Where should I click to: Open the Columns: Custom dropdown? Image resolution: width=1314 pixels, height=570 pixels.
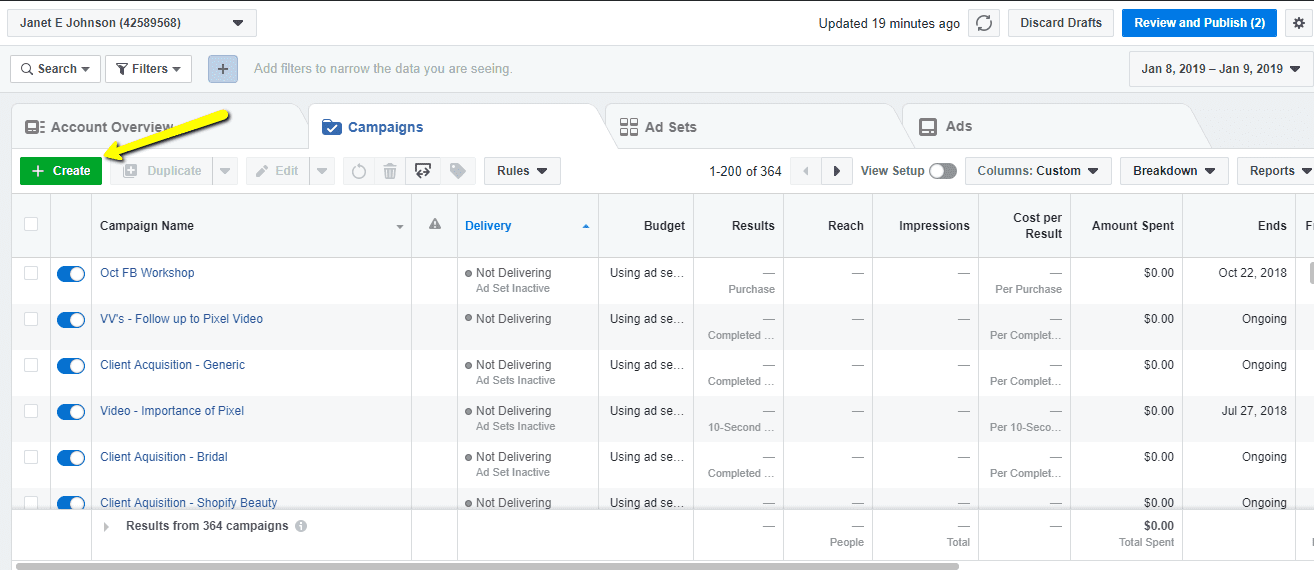pos(1038,171)
